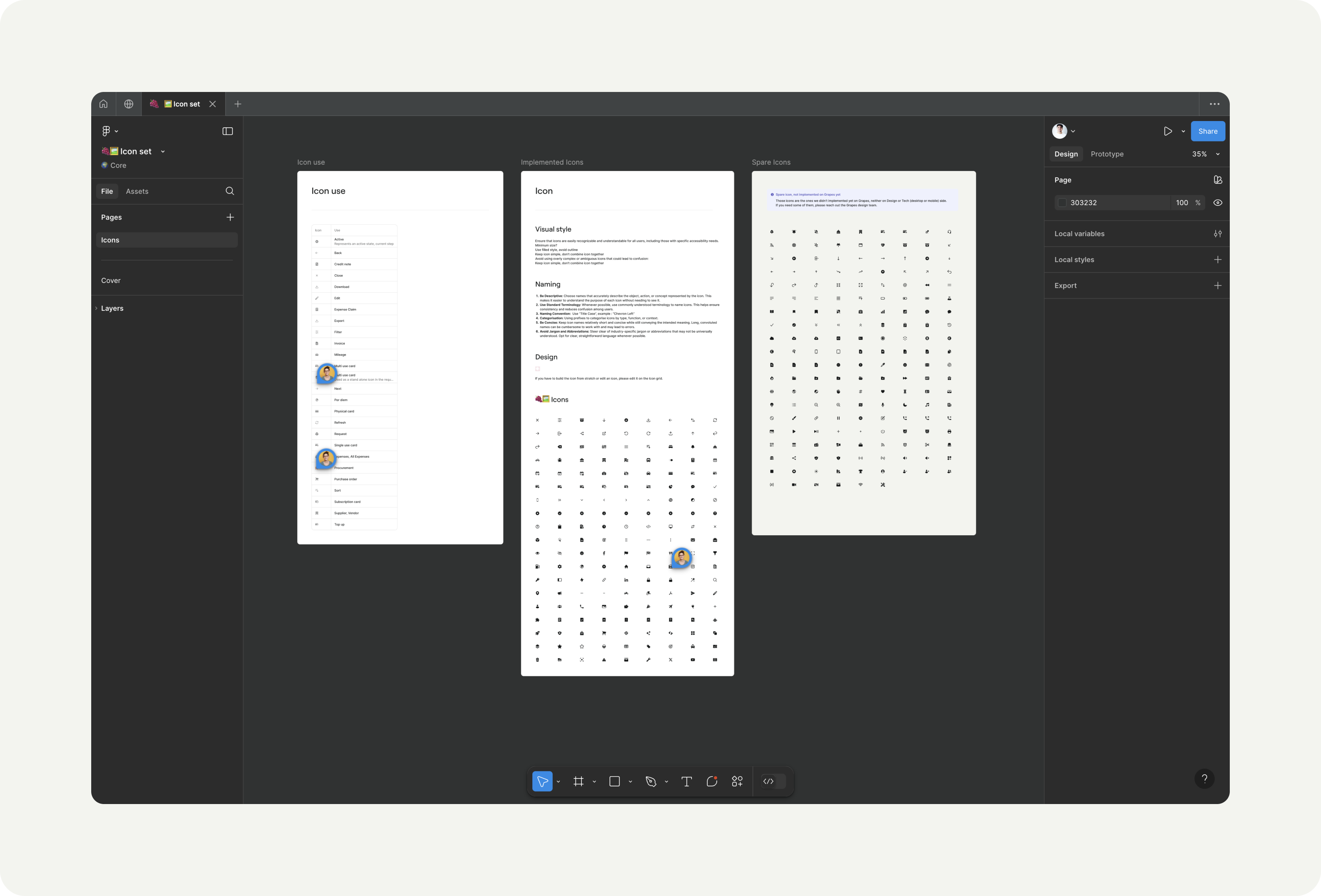Click avatar beside Multi use card row

click(x=326, y=373)
